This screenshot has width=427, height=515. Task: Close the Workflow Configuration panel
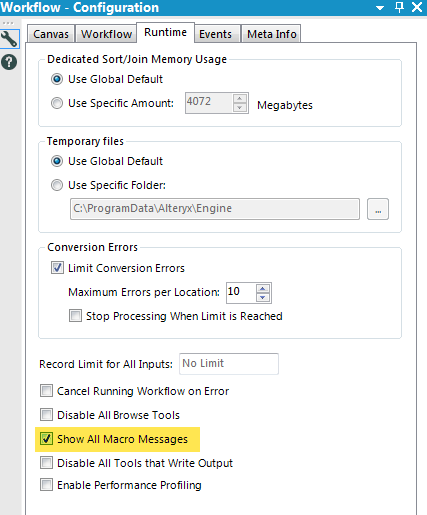(417, 7)
